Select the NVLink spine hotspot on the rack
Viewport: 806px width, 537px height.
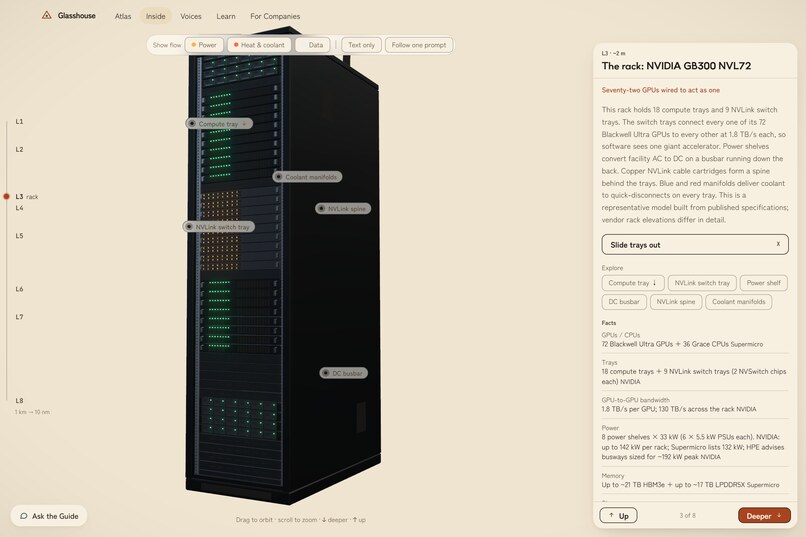pos(343,209)
